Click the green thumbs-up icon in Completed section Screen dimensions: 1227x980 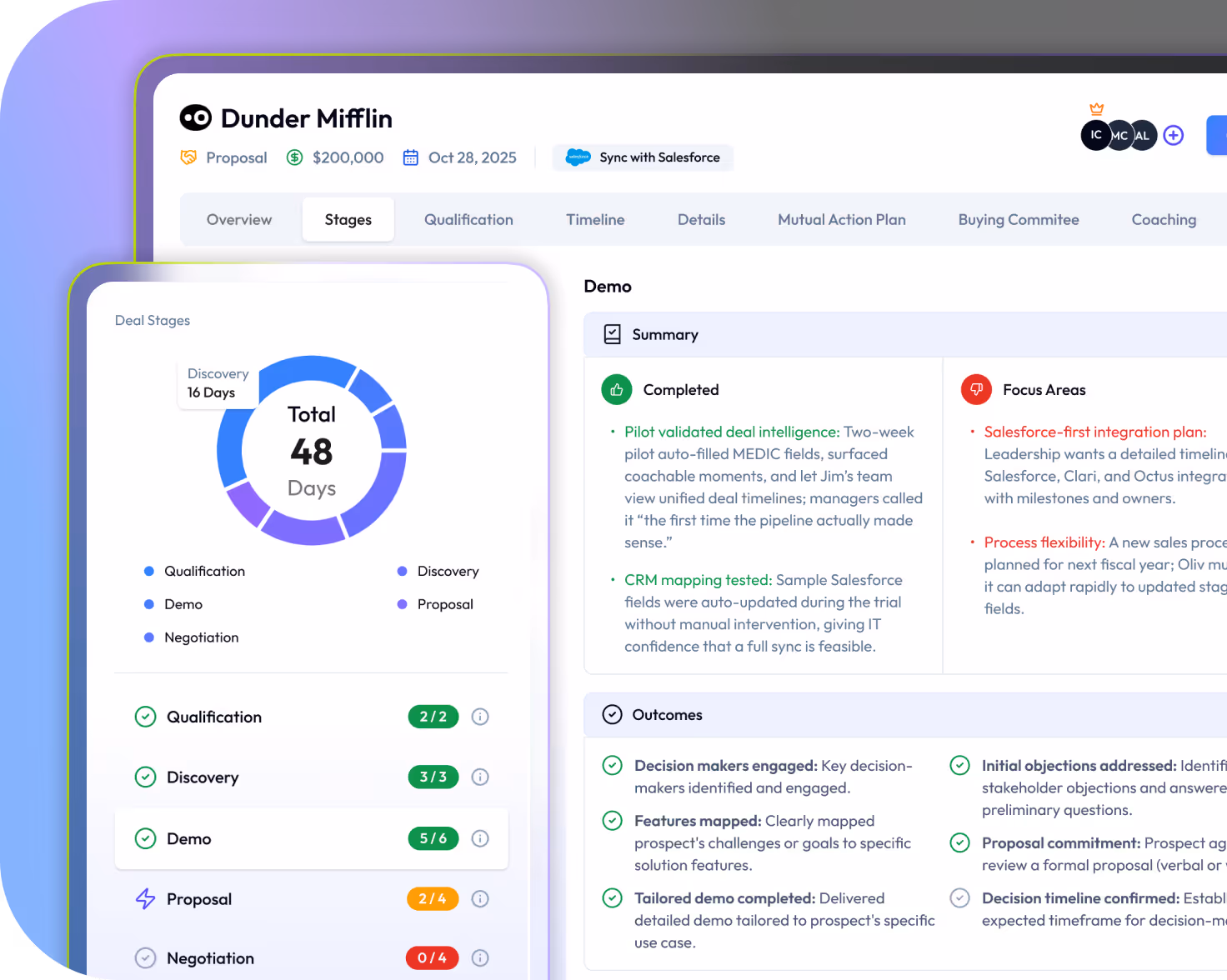tap(616, 389)
